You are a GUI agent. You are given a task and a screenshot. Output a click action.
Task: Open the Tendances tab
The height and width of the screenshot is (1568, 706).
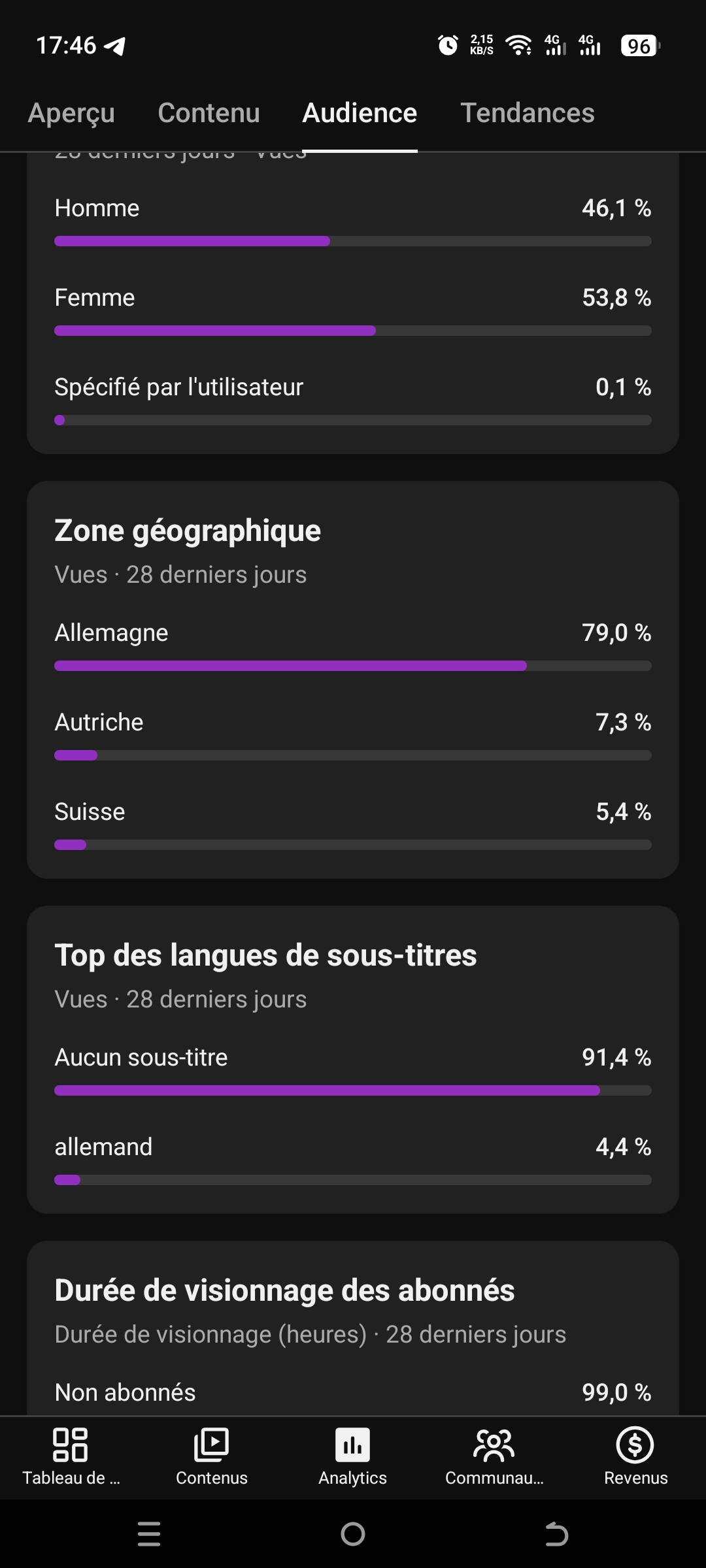tap(528, 113)
